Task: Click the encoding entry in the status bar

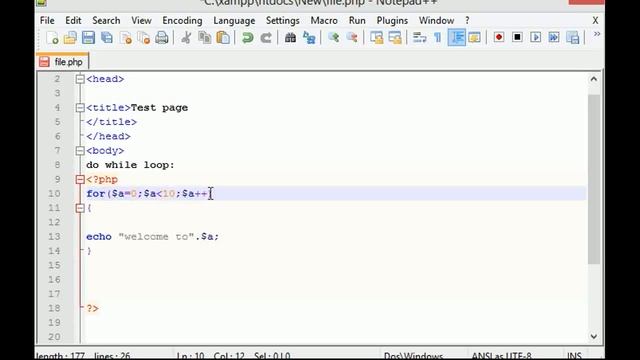Action: pyautogui.click(x=502, y=356)
